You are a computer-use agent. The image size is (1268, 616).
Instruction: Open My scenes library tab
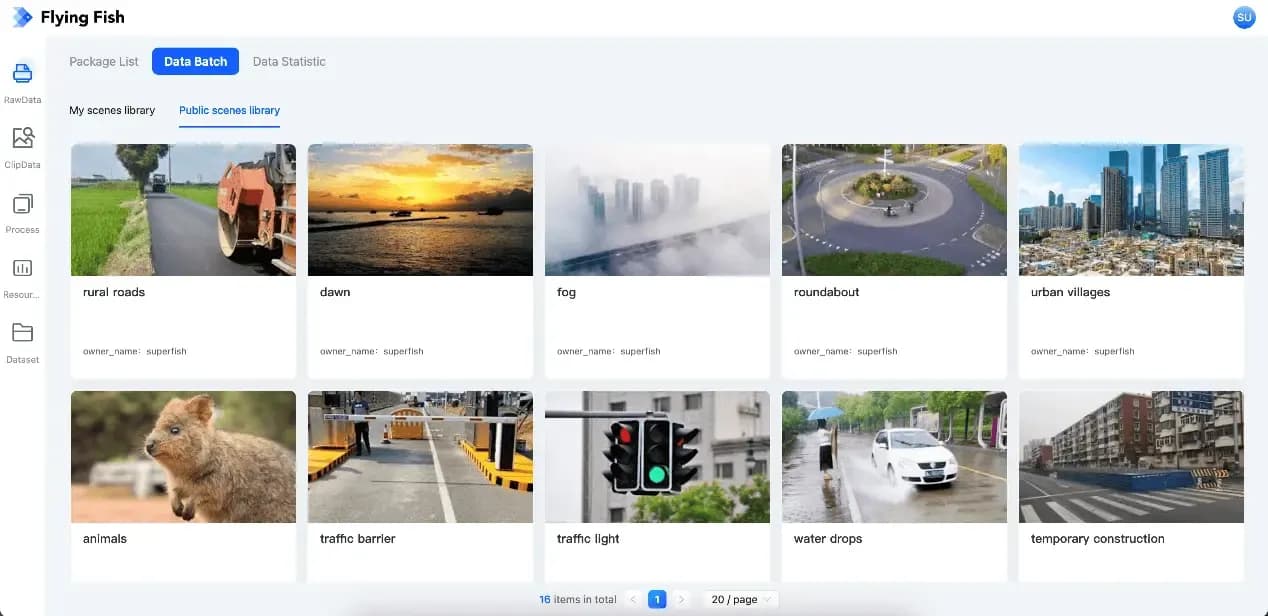(x=112, y=110)
